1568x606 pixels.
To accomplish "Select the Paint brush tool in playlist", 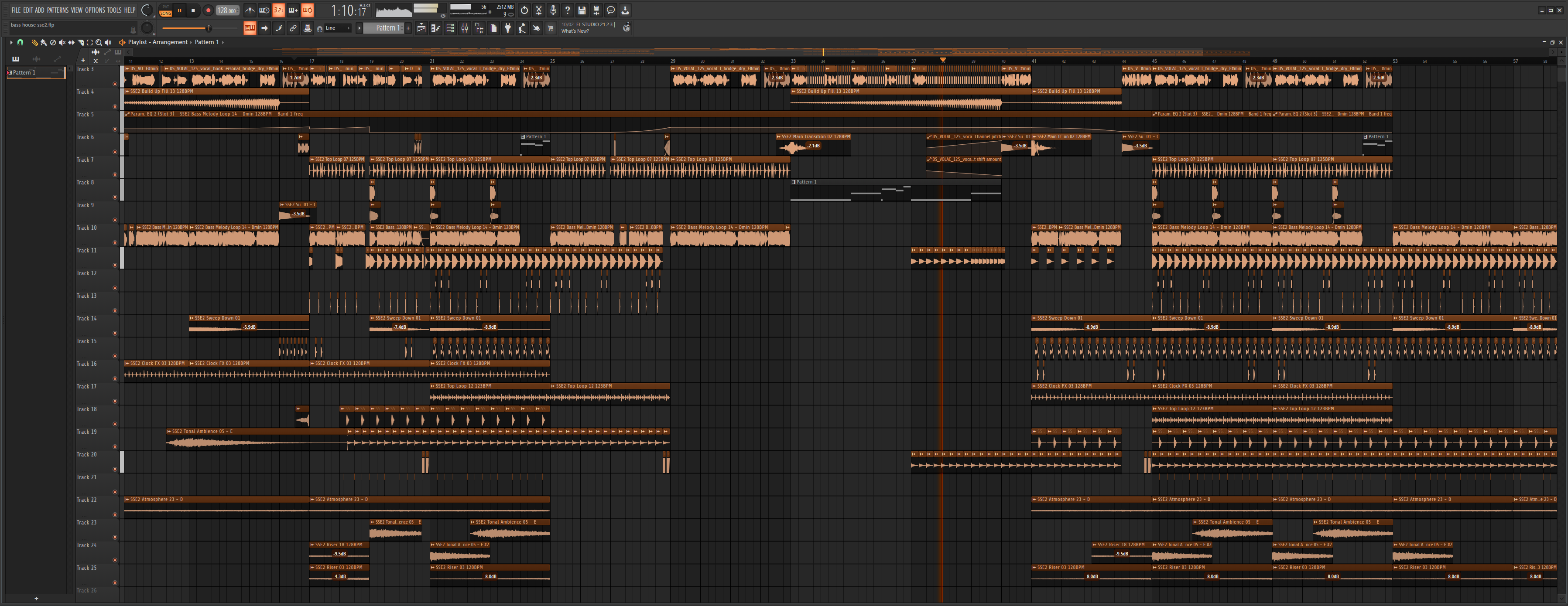I will [x=44, y=42].
